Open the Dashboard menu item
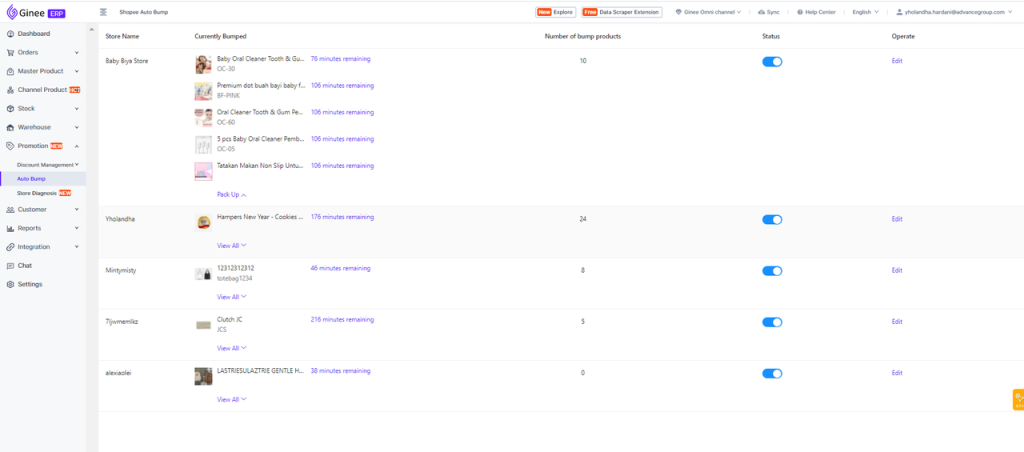This screenshot has width=1024, height=452. pos(43,34)
